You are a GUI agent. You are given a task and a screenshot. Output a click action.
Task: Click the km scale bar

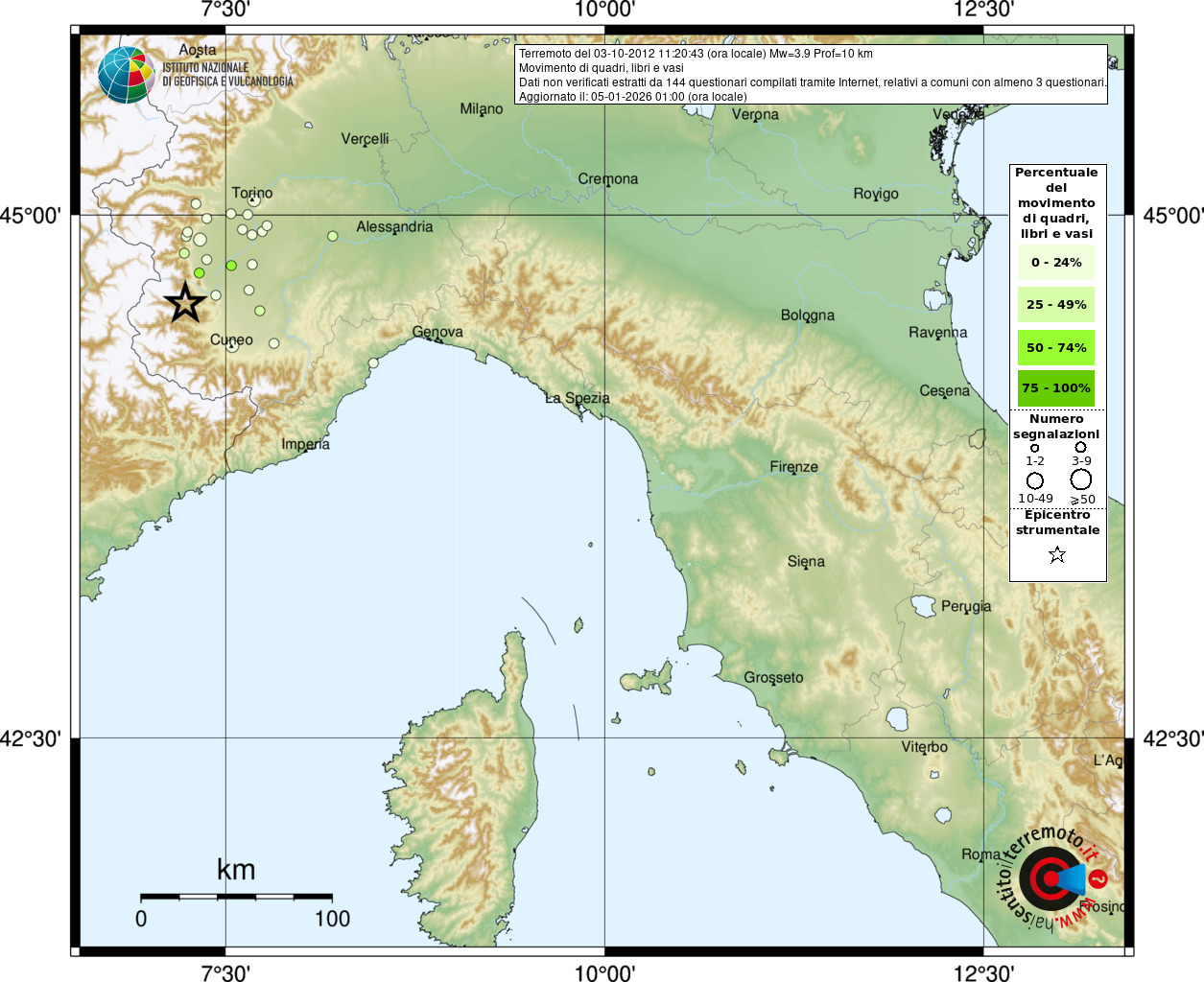[x=236, y=897]
